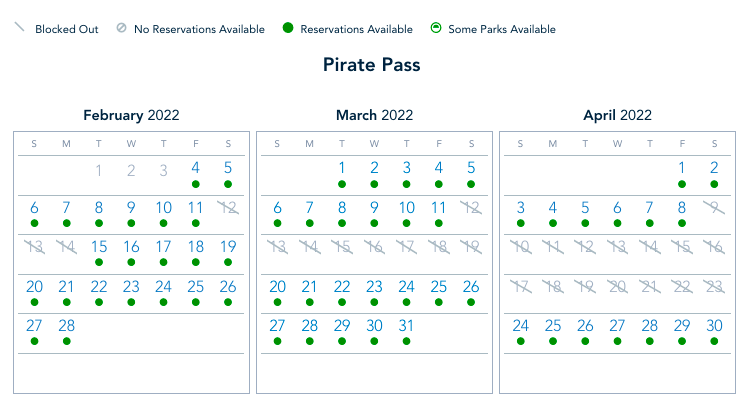This screenshot has width=751, height=417.
Task: Select March 31 on the calendar
Action: click(406, 325)
